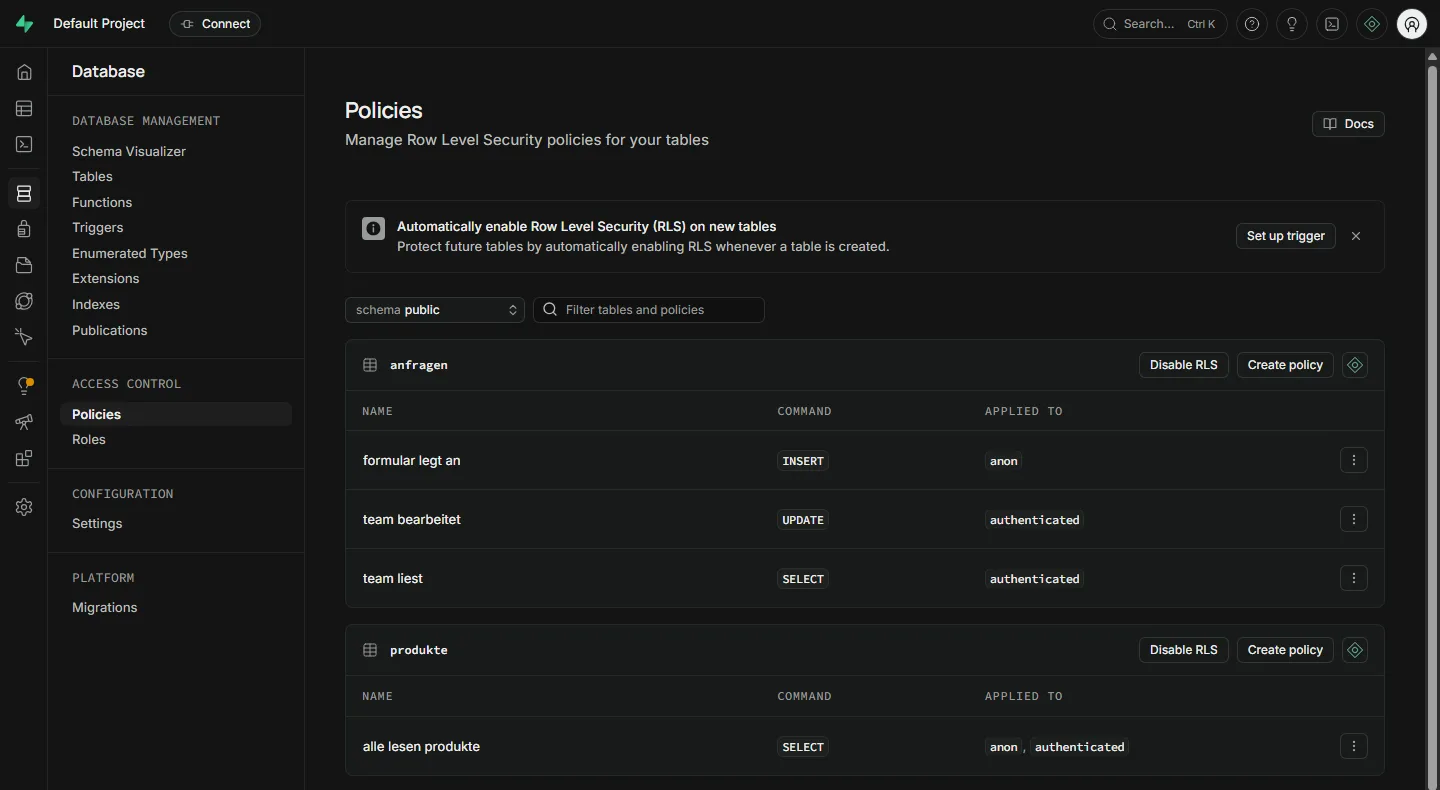Open the assistant icon for produkte table
The image size is (1440, 790).
(1355, 650)
